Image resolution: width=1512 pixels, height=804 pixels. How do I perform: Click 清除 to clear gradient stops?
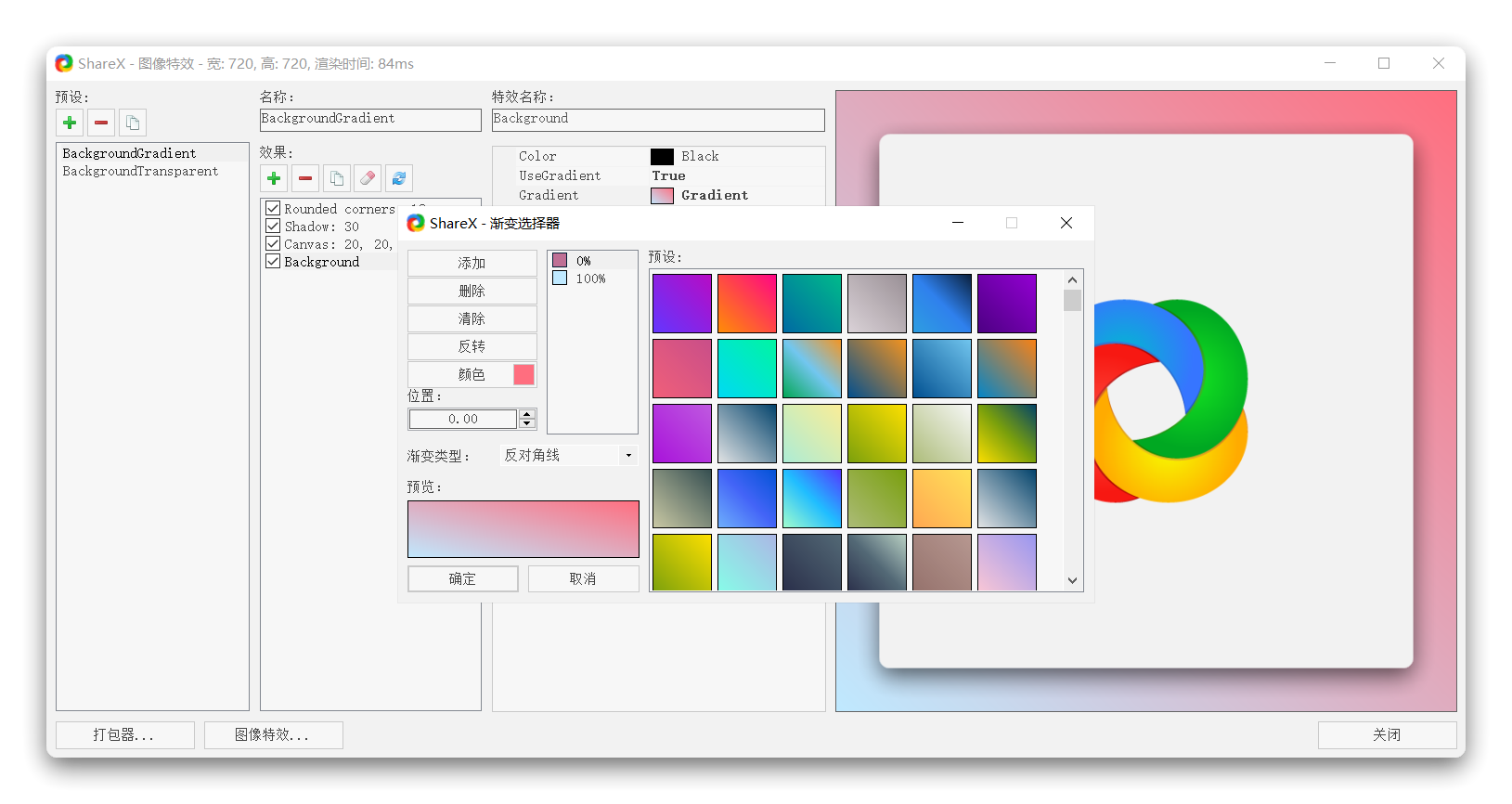472,318
